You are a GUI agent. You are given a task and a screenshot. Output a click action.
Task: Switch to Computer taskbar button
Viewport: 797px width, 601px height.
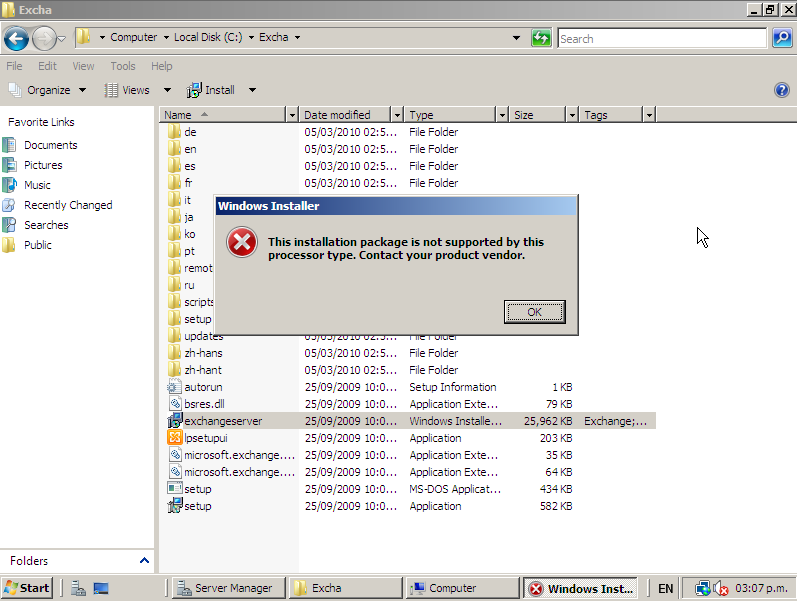point(463,588)
